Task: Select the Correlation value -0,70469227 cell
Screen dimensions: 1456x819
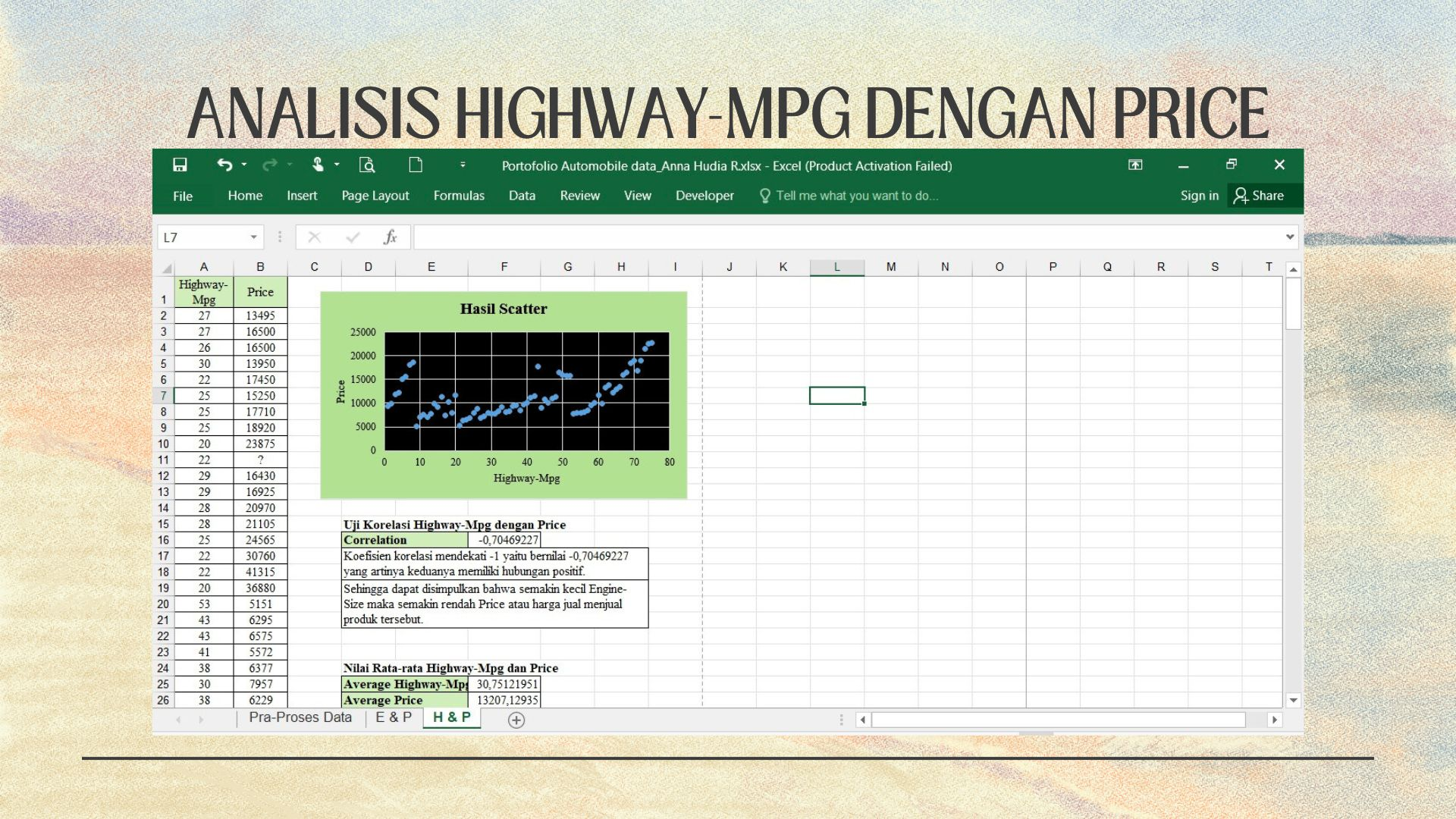Action: (x=504, y=540)
